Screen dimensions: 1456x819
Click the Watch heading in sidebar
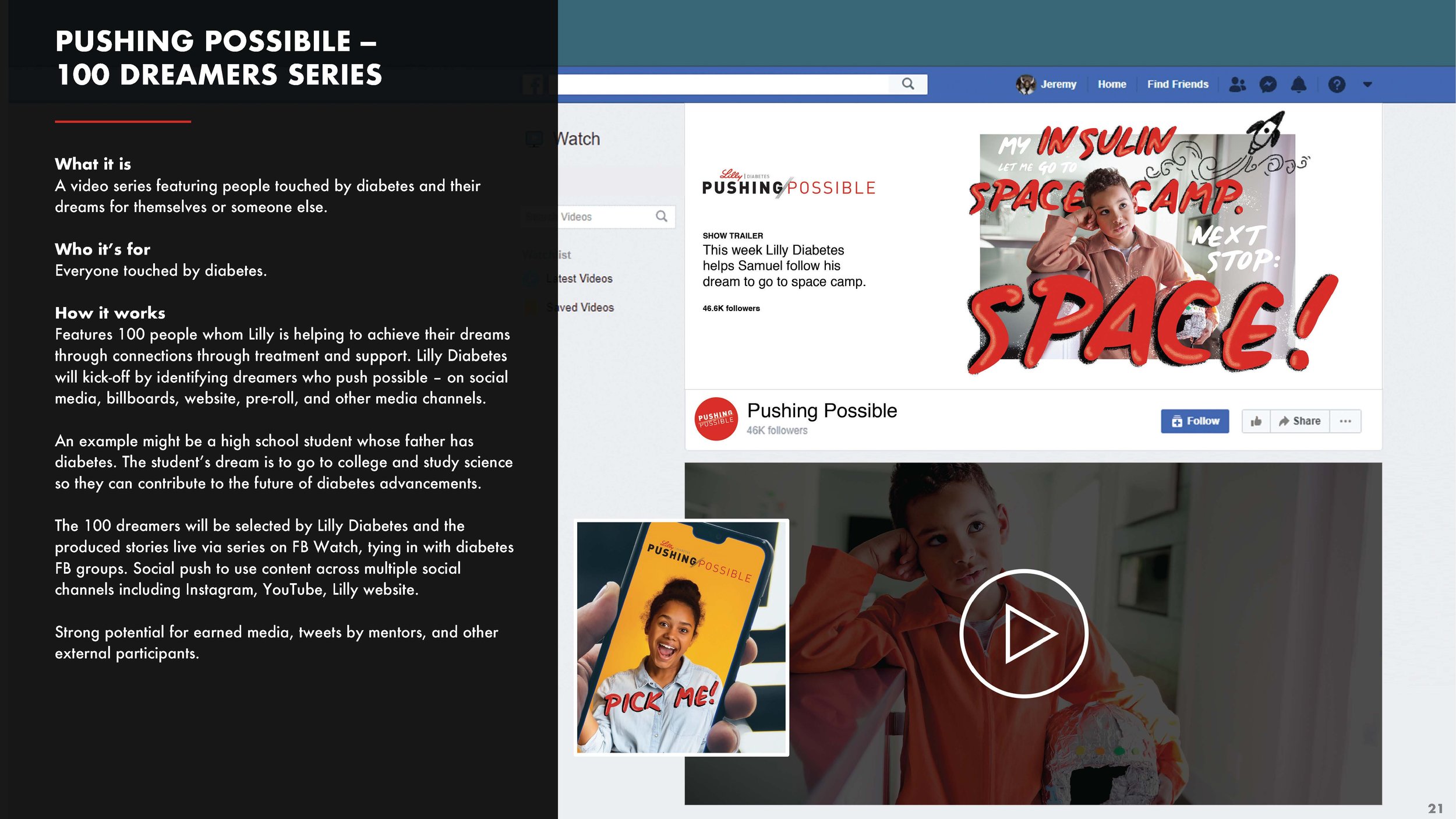pyautogui.click(x=578, y=139)
